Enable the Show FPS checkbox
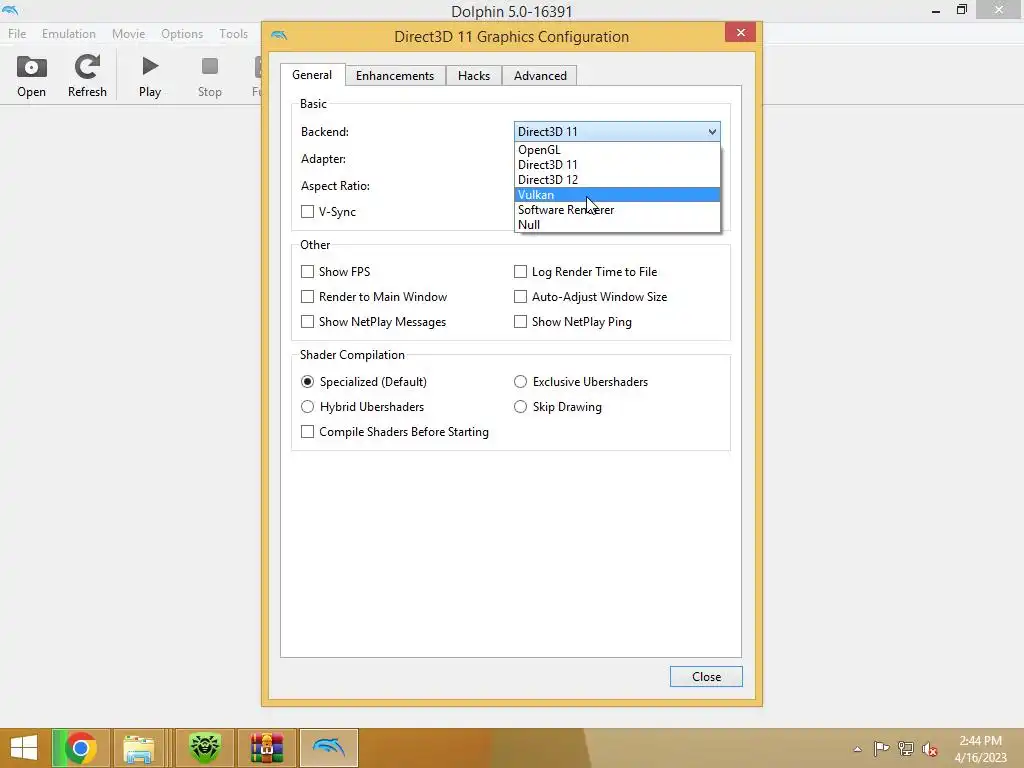The width and height of the screenshot is (1024, 768). coord(307,271)
